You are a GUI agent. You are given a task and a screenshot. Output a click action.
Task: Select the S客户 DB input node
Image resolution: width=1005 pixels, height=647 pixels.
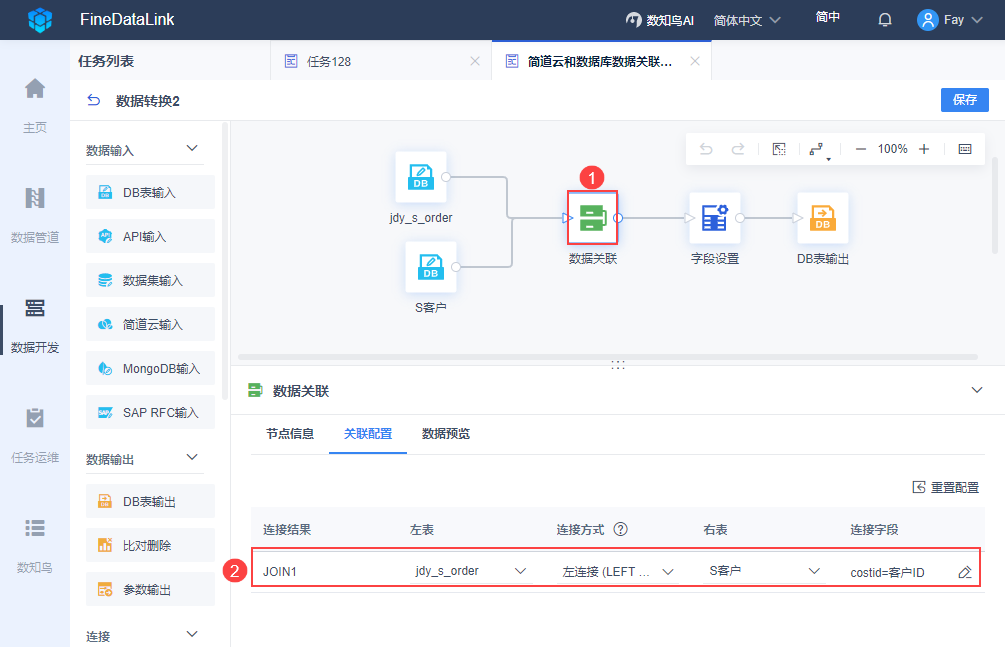[x=431, y=267]
